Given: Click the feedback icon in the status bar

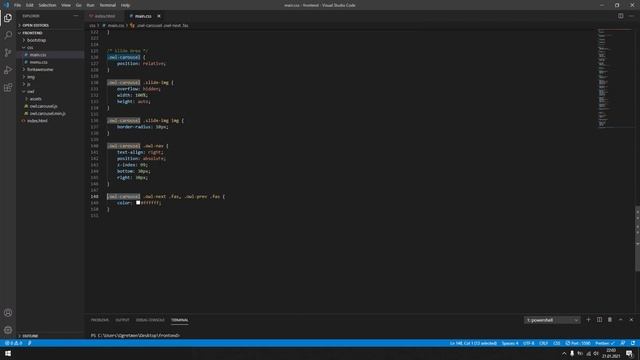Looking at the screenshot, I should coord(622,343).
